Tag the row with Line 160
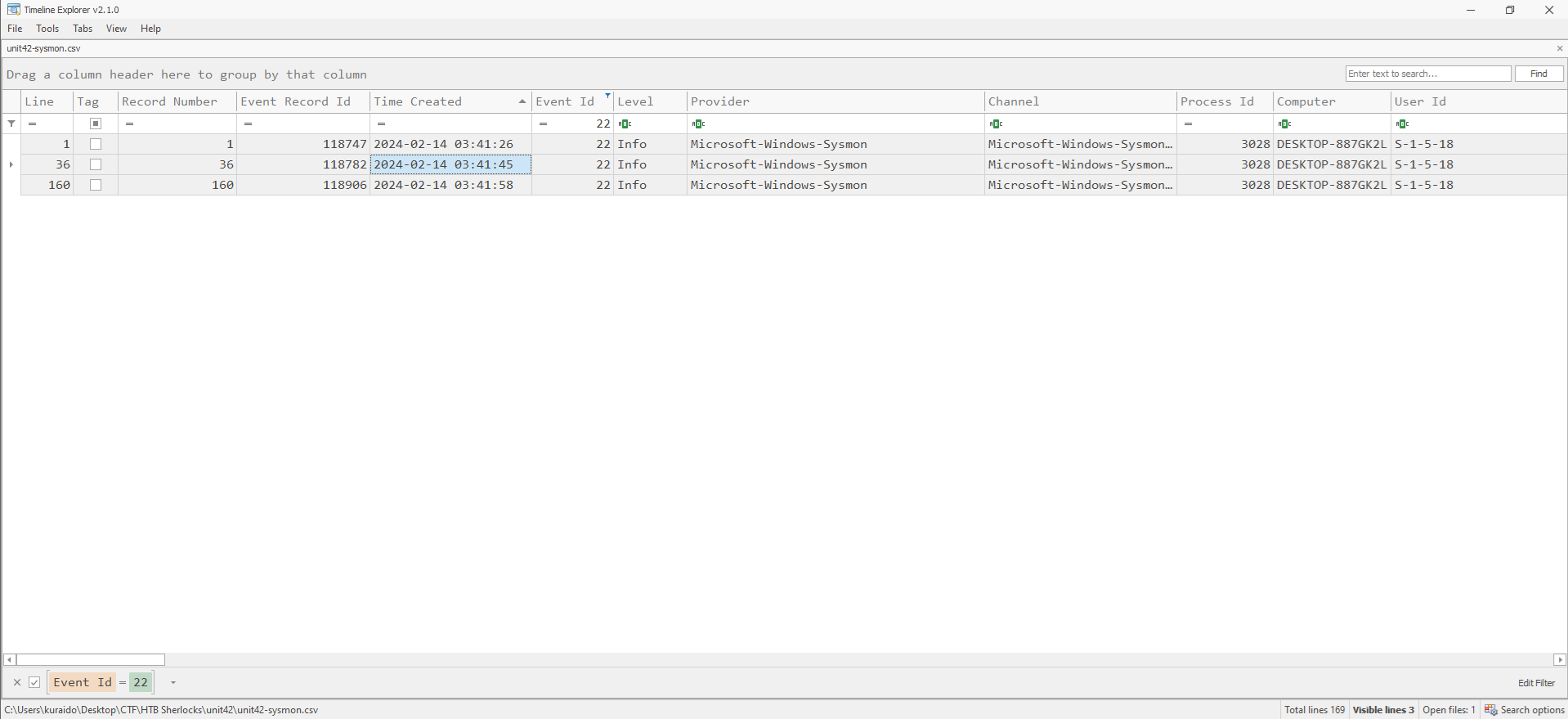1568x719 pixels. [96, 185]
